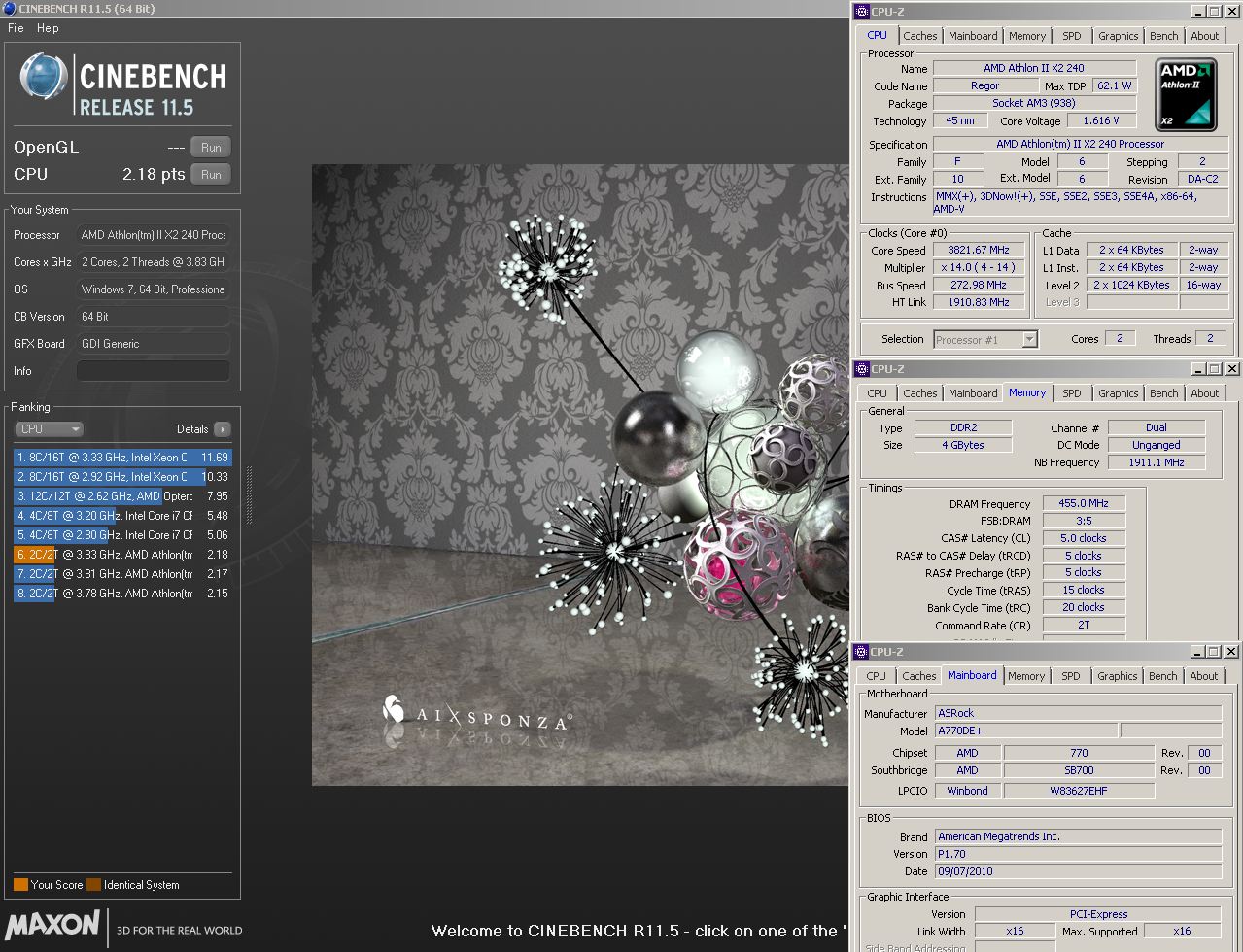
Task: Click the rendered scene image
Action: tap(580, 475)
